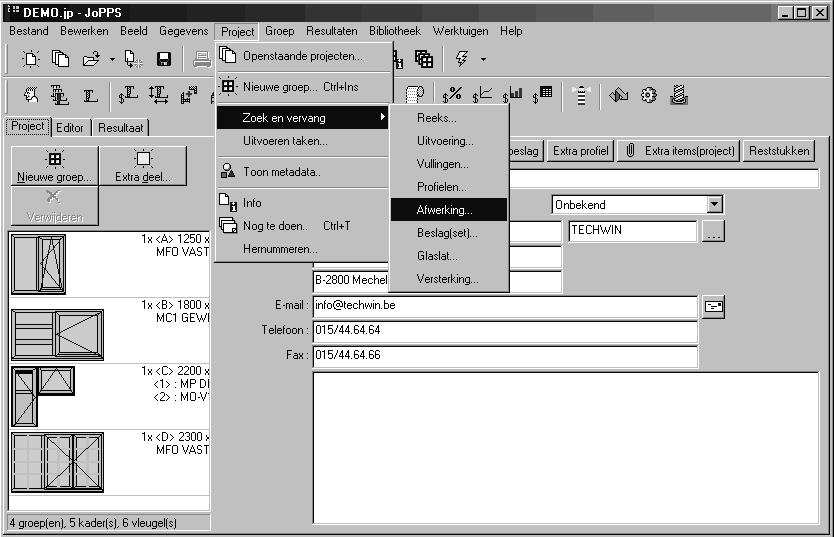Choose Nieuwe groep in Project menu

[303, 87]
